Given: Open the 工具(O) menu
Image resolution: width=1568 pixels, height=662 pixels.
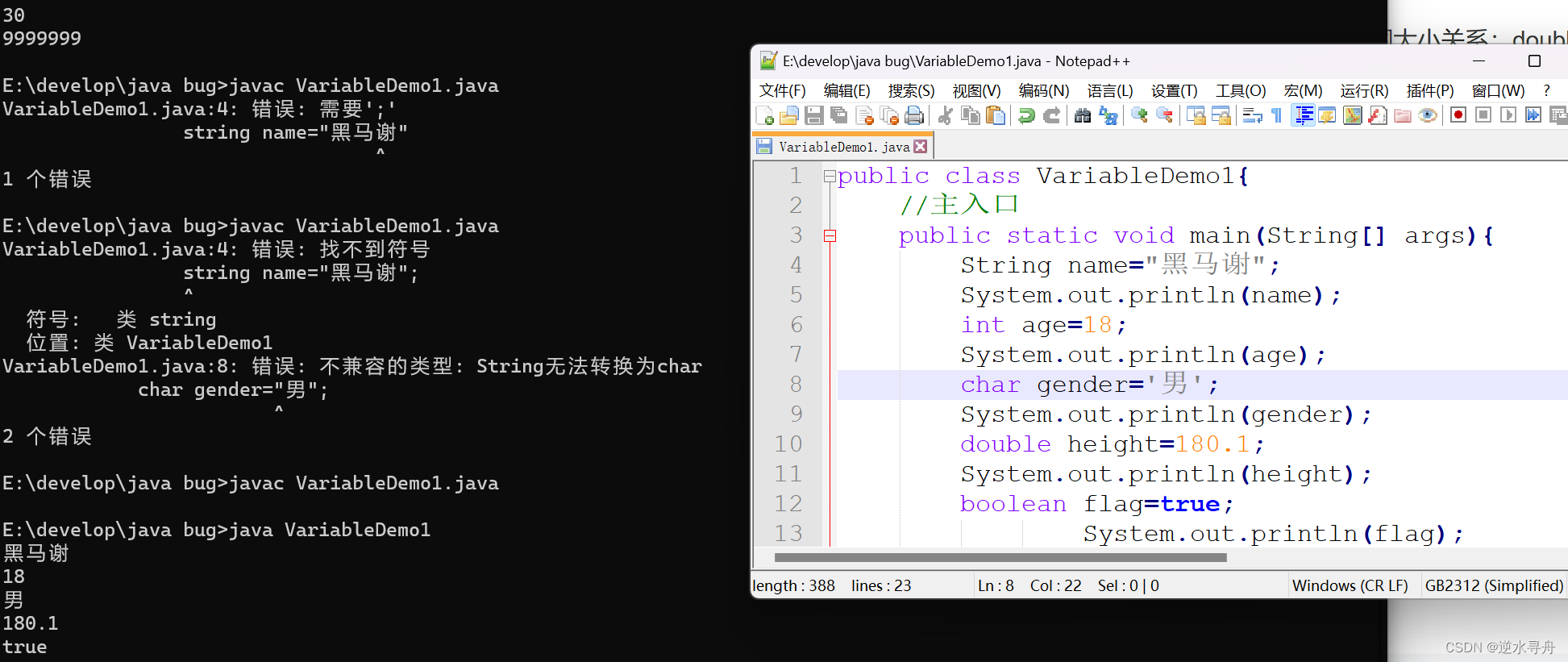Looking at the screenshot, I should point(1241,90).
